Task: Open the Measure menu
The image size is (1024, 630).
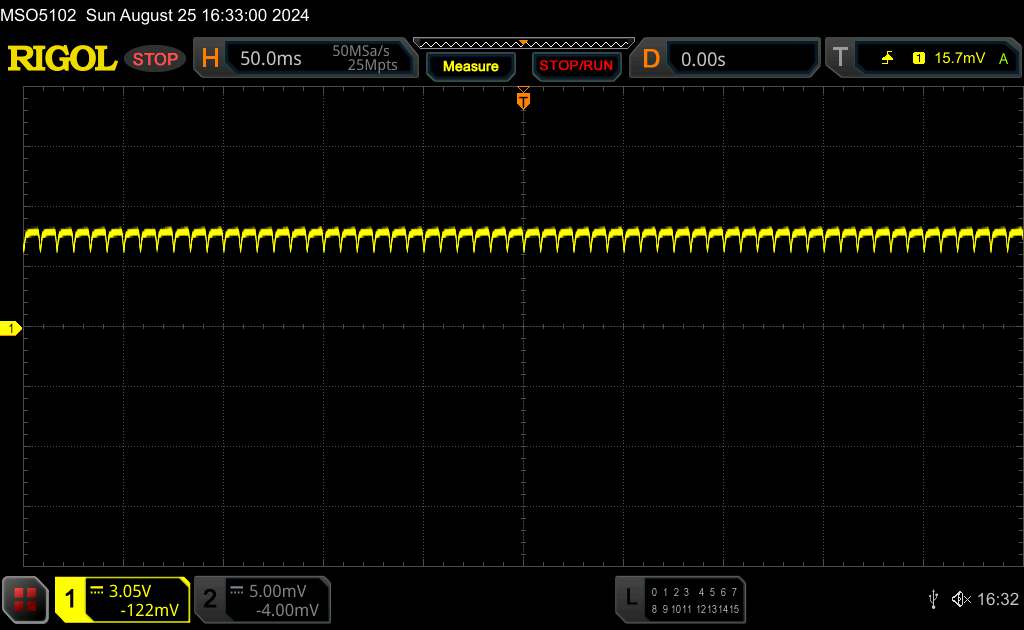Action: click(x=471, y=66)
